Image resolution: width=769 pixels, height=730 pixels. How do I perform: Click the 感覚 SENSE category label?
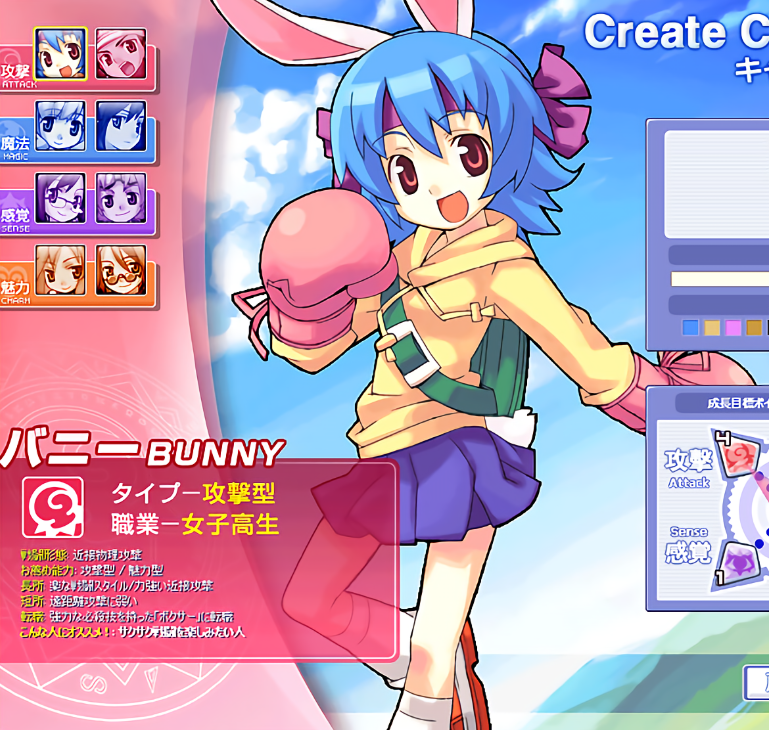click(16, 220)
